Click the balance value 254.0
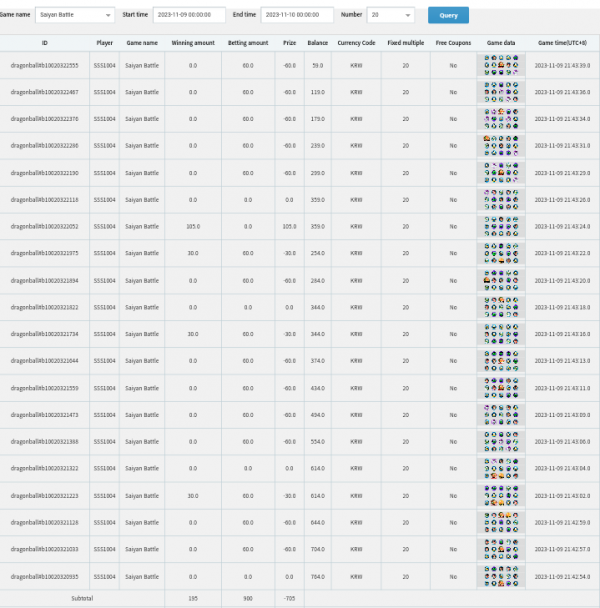 pyautogui.click(x=318, y=253)
